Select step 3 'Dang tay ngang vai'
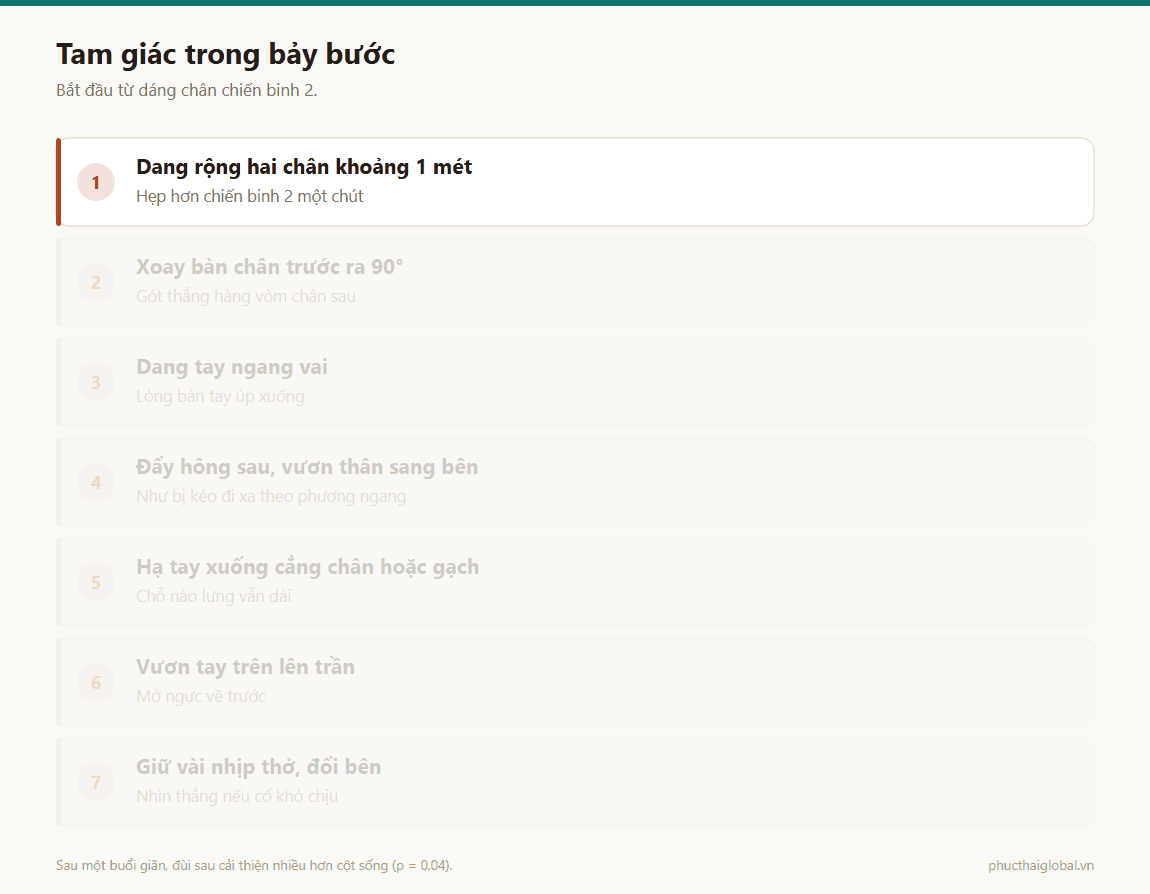Viewport: 1150px width, 894px height. [x=575, y=382]
